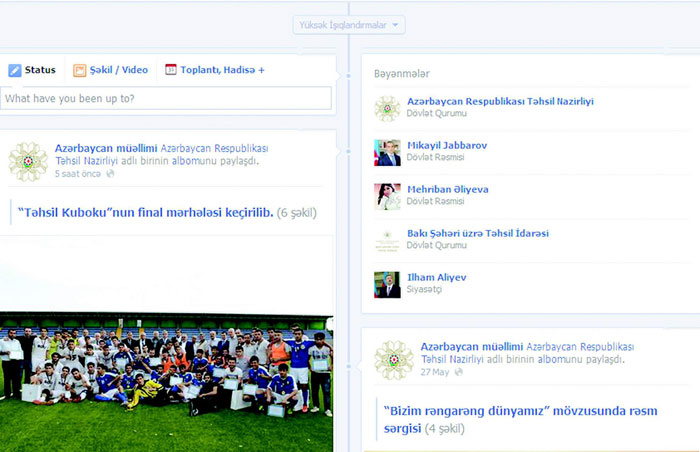The image size is (700, 452).
Task: Click the globe privacy icon next to 5 saat öncə
Action: tap(110, 174)
